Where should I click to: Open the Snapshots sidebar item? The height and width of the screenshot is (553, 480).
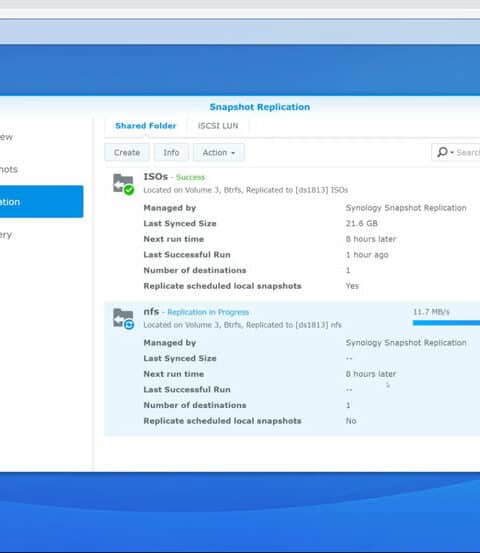pyautogui.click(x=9, y=169)
